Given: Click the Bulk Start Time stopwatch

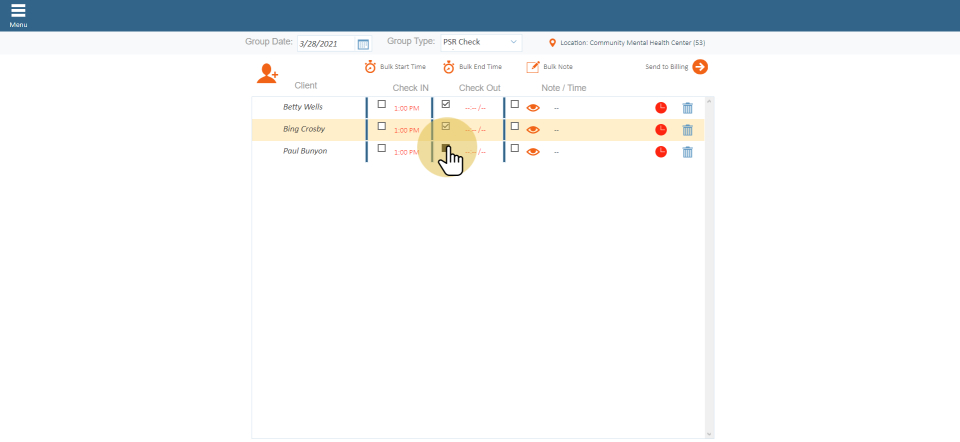Looking at the screenshot, I should point(370,67).
